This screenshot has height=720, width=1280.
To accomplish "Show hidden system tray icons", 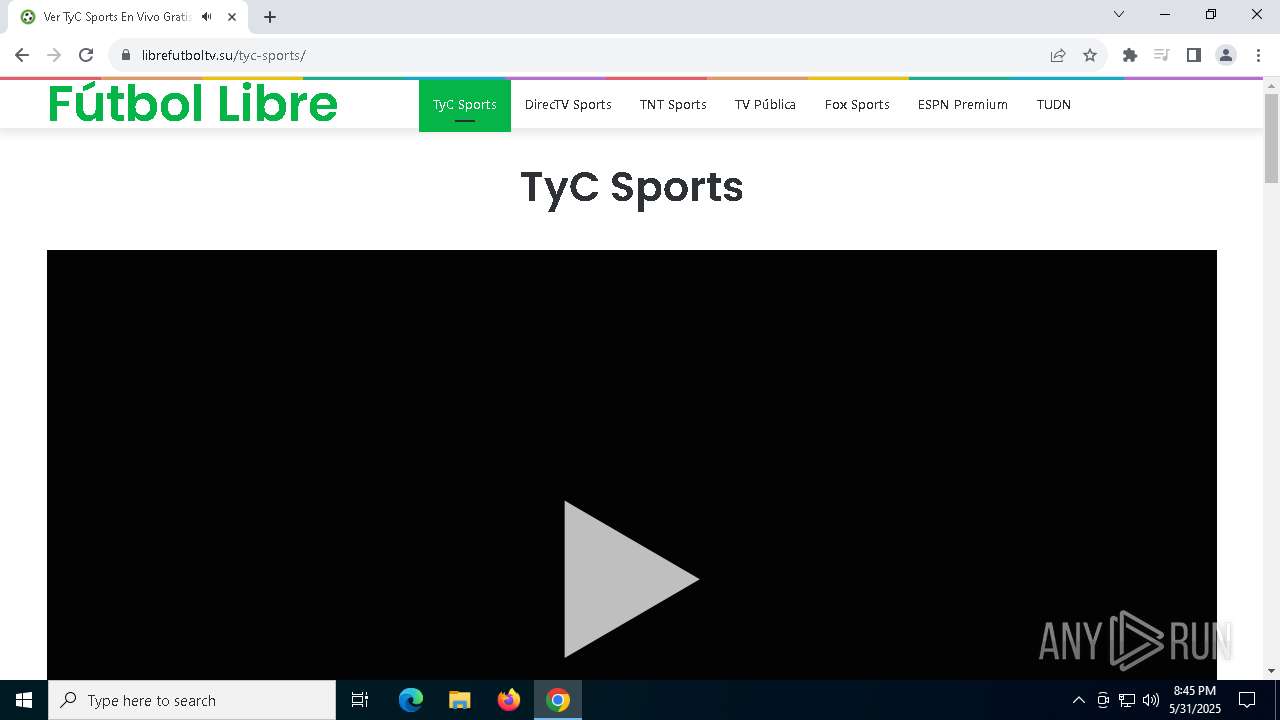I will (1078, 700).
